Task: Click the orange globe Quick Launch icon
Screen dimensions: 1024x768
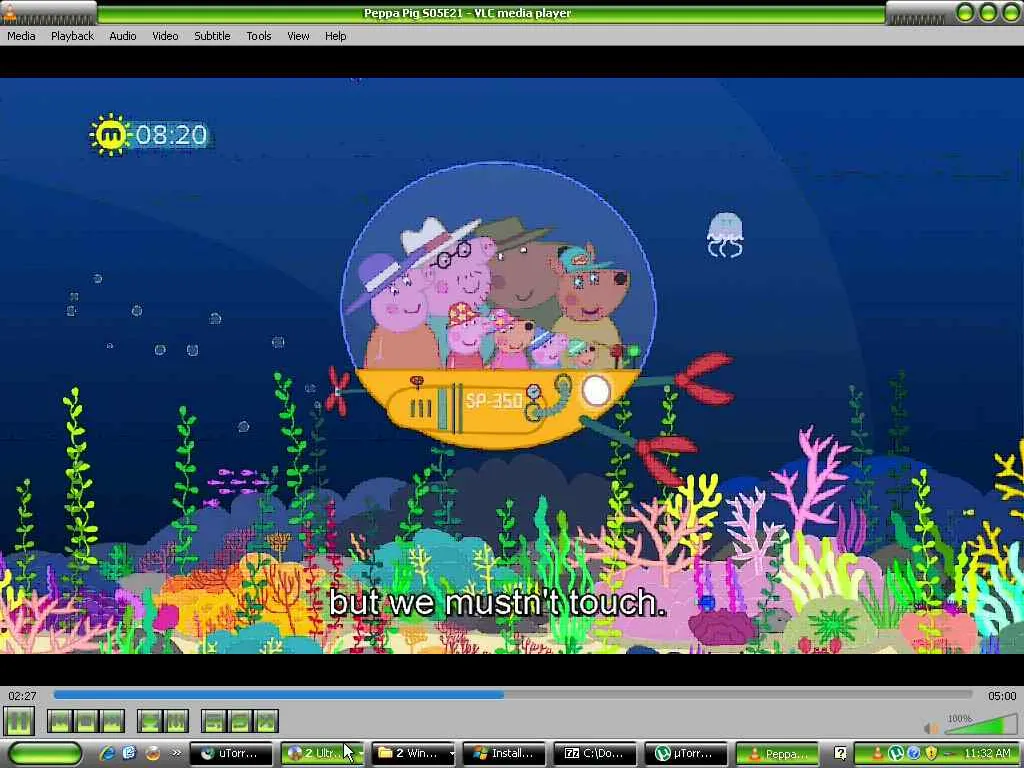Action: click(x=153, y=753)
